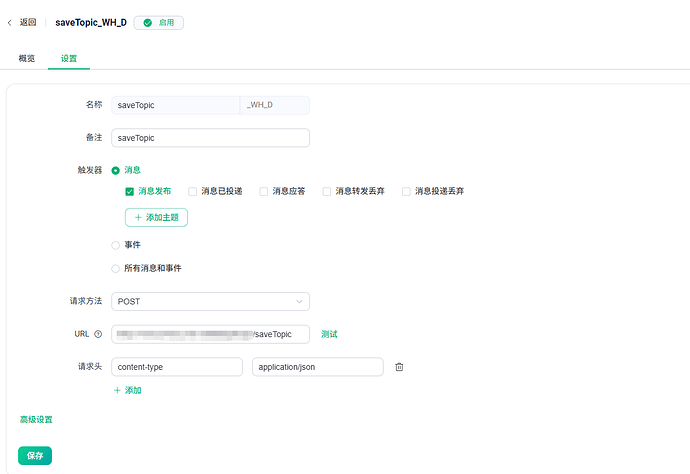Select the 所有消息和事件 radio button
The height and width of the screenshot is (474, 690).
pos(116,268)
